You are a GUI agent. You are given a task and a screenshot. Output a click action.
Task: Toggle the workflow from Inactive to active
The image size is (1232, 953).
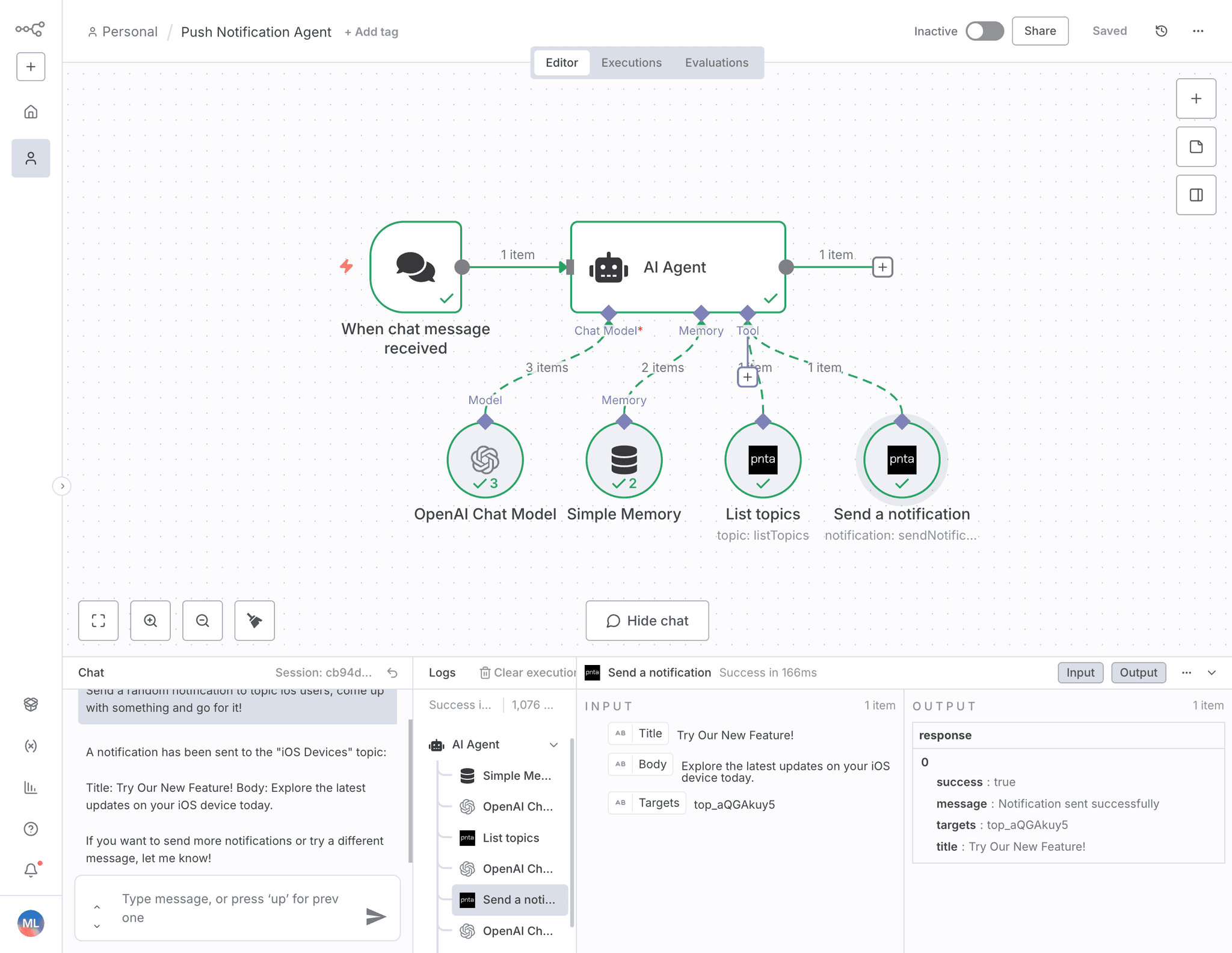click(985, 31)
